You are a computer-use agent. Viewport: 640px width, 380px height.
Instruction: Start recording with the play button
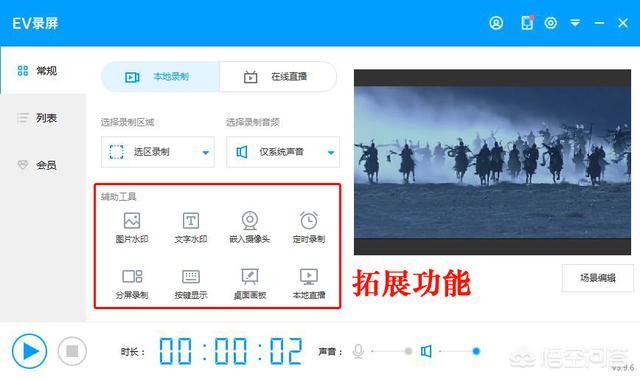[29, 351]
